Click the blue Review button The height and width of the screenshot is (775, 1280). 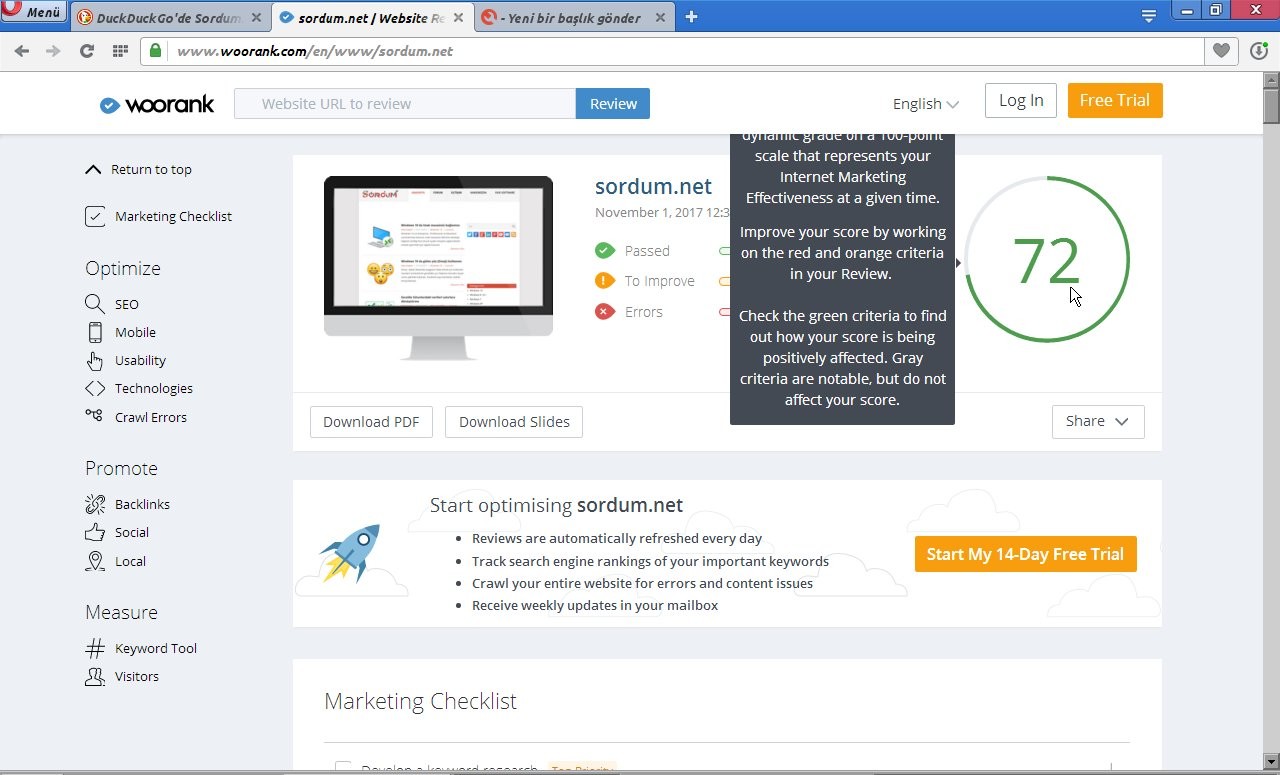point(613,104)
